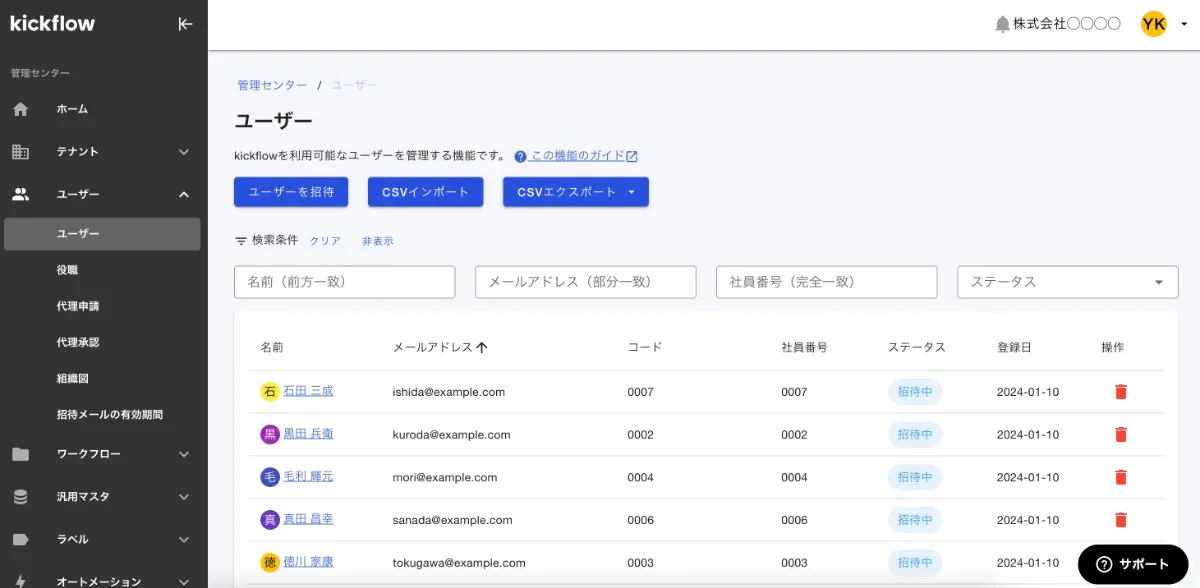
Task: Open account dropdown arrow beside YK avatar
Action: (x=1183, y=24)
